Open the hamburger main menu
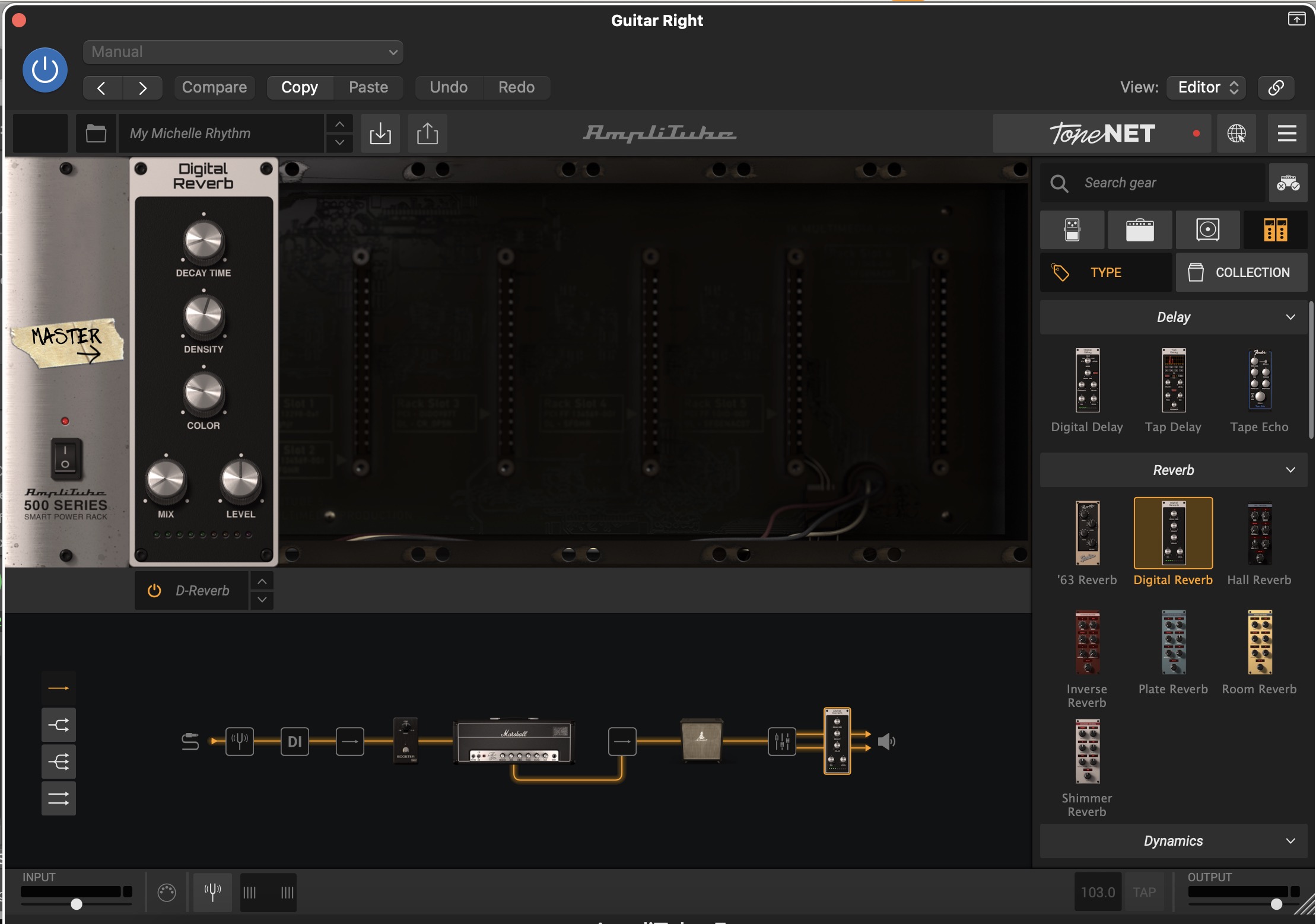 [x=1287, y=133]
